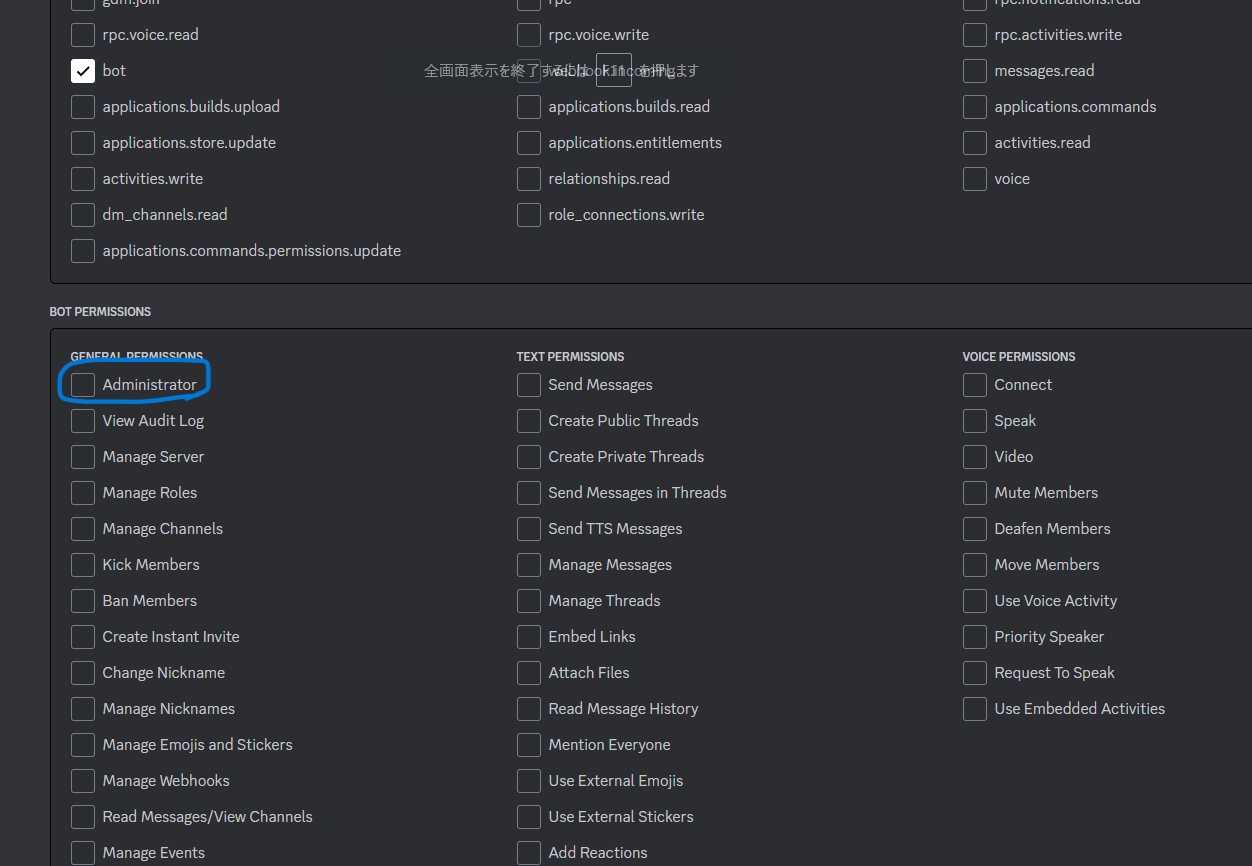1252x866 pixels.
Task: Check the Manage Roles box
Action: (83, 493)
